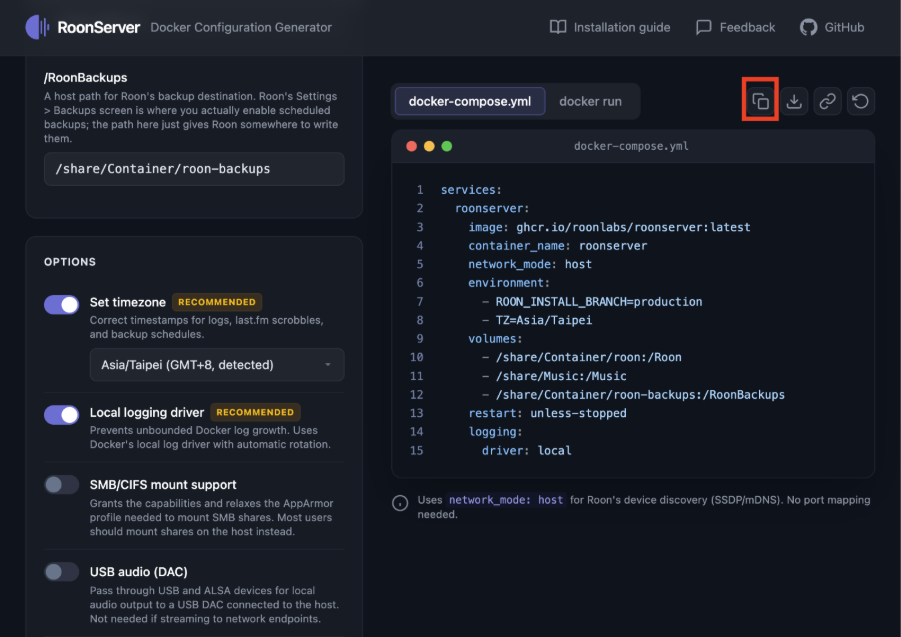
Task: Click the GitHub octocat icon
Action: pyautogui.click(x=808, y=27)
